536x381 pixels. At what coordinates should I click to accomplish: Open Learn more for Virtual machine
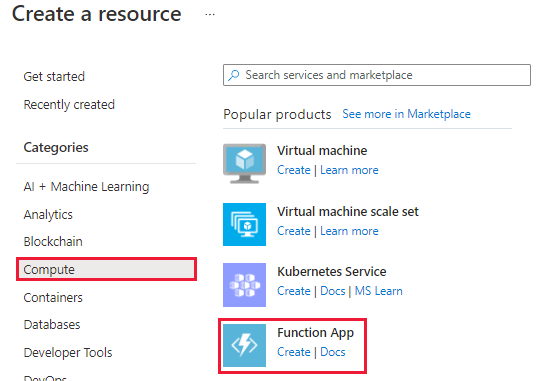point(349,170)
